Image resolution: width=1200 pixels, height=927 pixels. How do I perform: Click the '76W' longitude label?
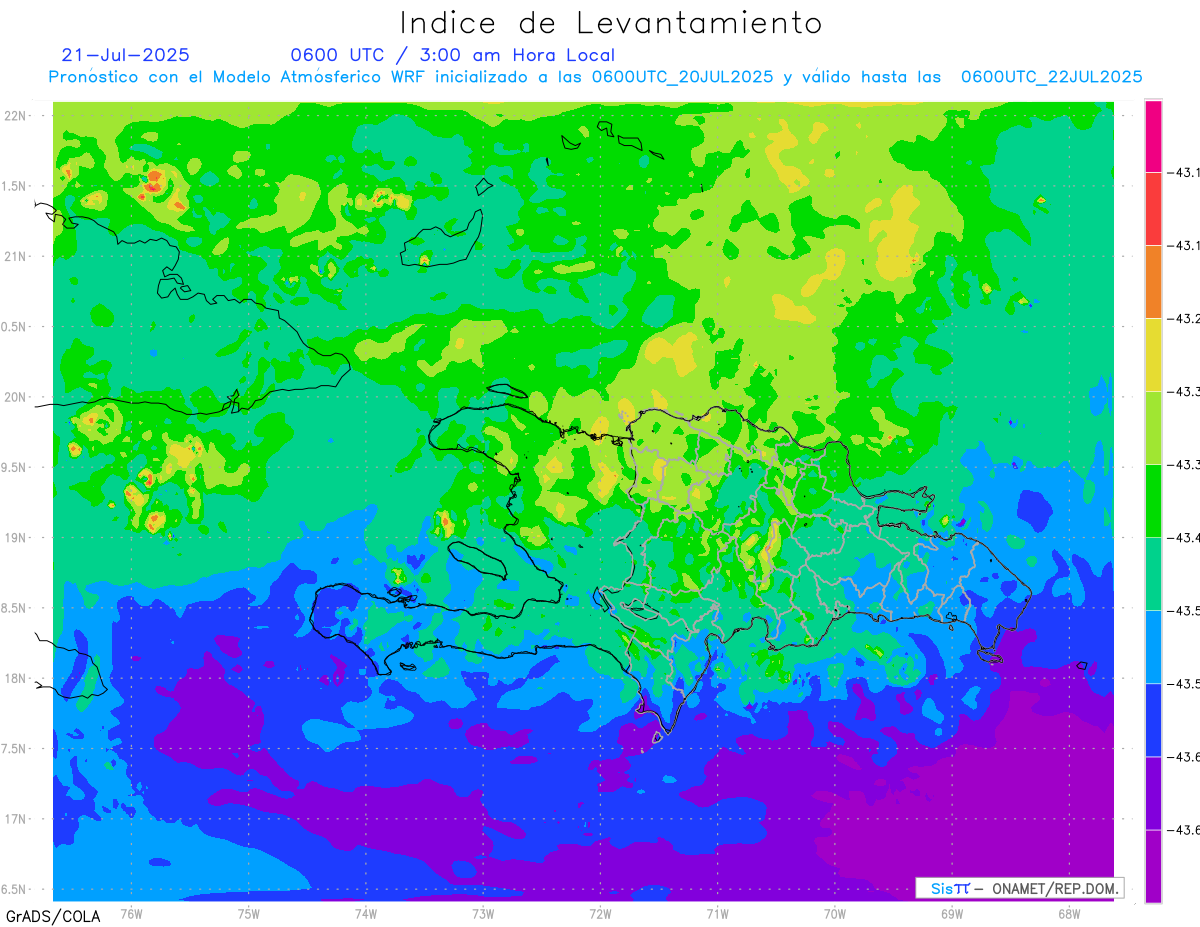(x=131, y=913)
